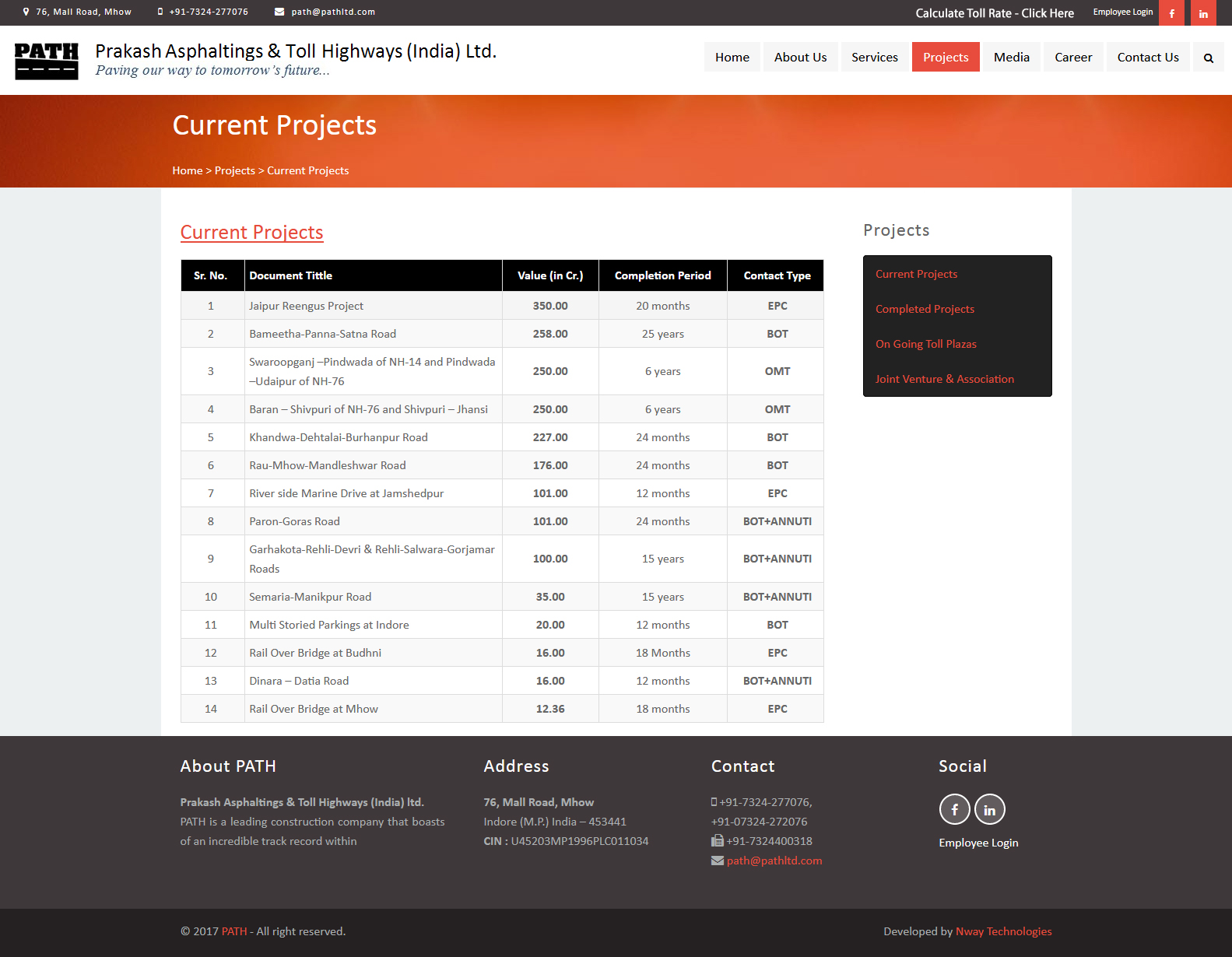The image size is (1232, 957).
Task: Click the Home breadcrumb link
Action: 187,170
